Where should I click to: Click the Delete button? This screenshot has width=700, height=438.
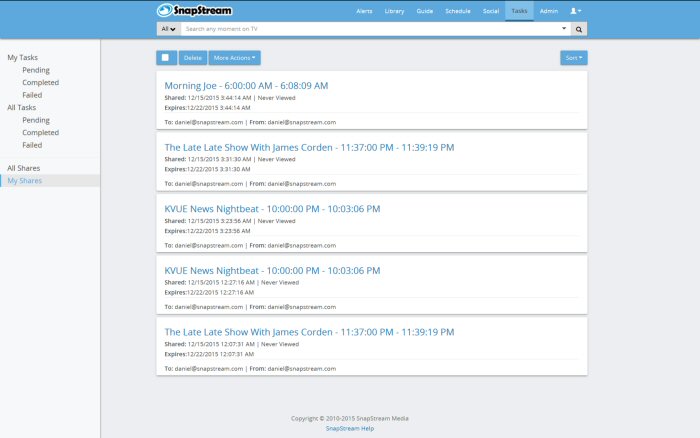pos(193,58)
